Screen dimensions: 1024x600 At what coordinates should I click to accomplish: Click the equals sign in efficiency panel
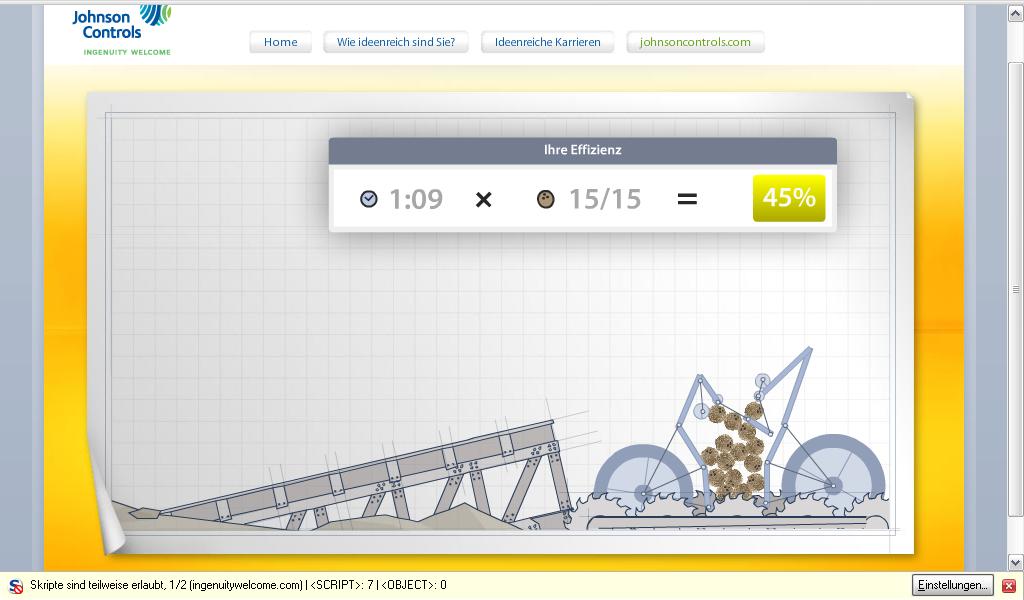(x=687, y=199)
